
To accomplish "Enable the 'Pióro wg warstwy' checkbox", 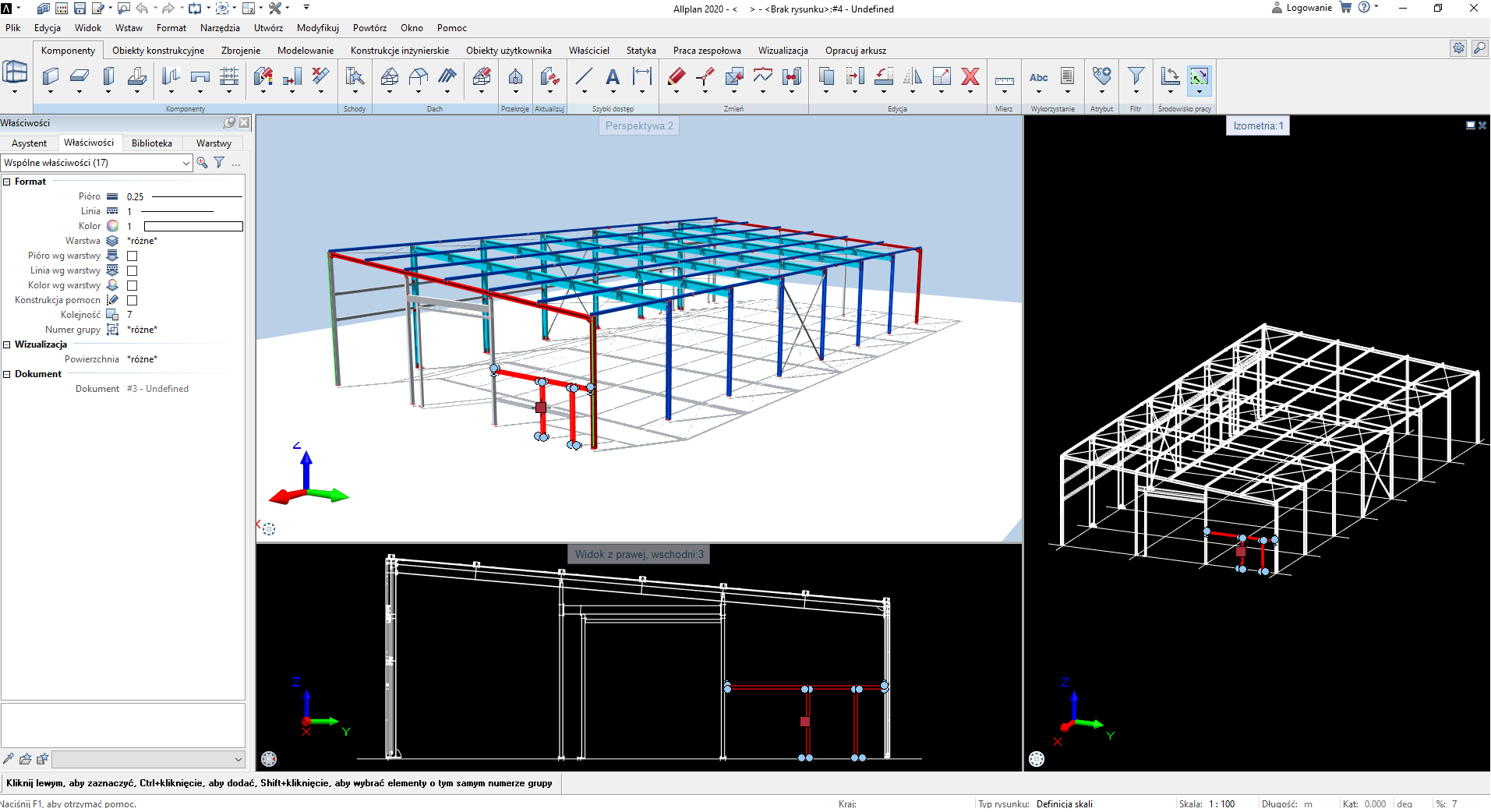I will pos(132,256).
